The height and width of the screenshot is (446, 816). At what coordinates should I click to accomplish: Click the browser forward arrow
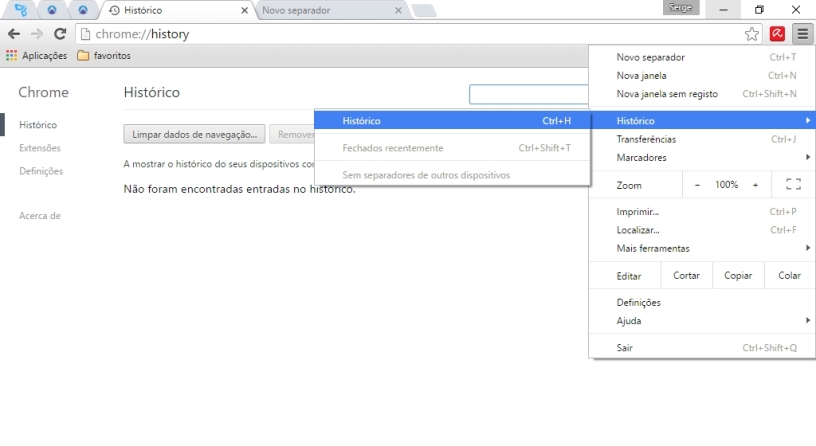[36, 34]
